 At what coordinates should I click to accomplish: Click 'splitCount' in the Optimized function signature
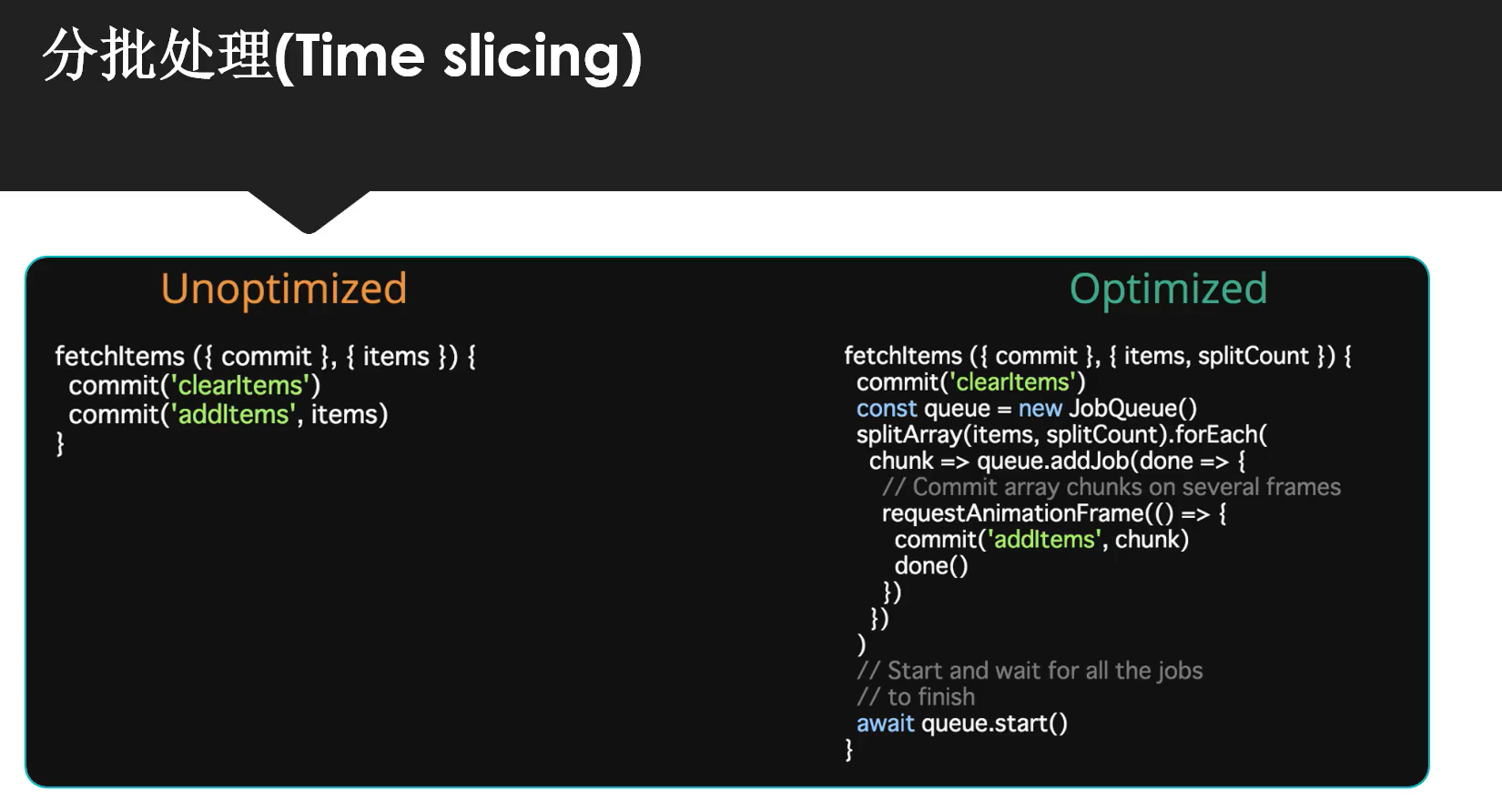pyautogui.click(x=1253, y=356)
